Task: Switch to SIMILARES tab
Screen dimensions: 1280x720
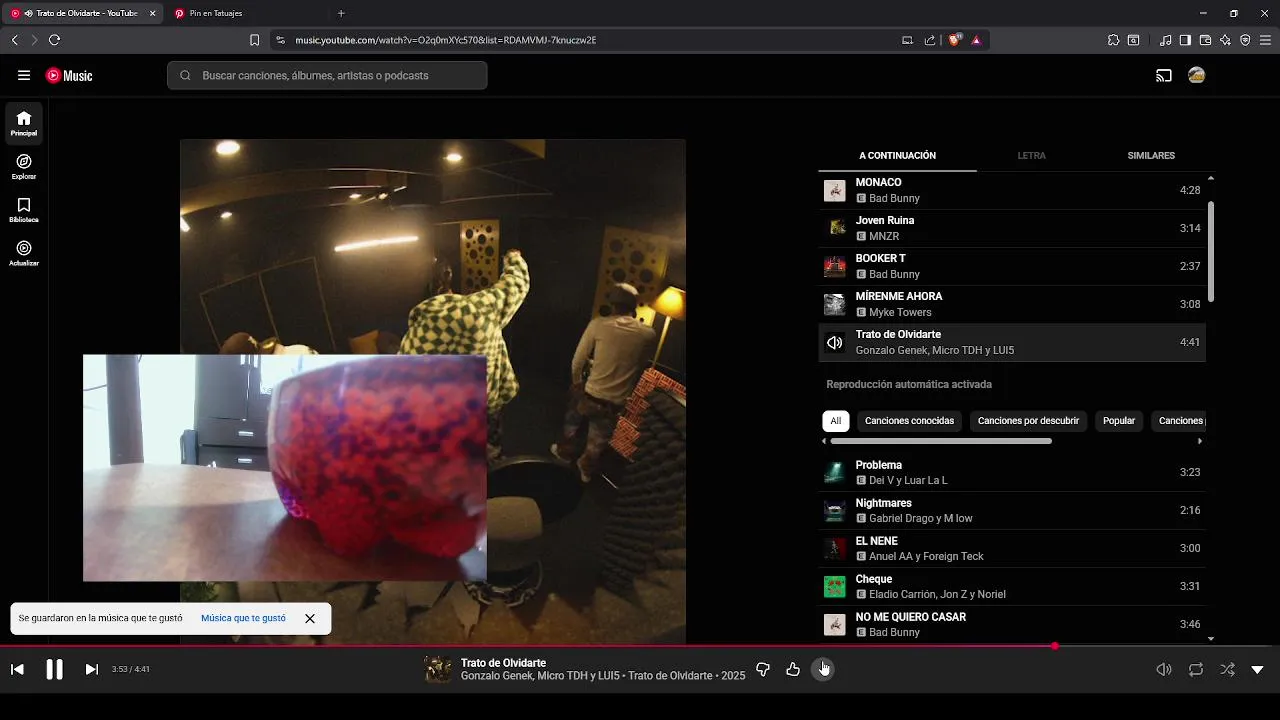Action: click(1151, 156)
